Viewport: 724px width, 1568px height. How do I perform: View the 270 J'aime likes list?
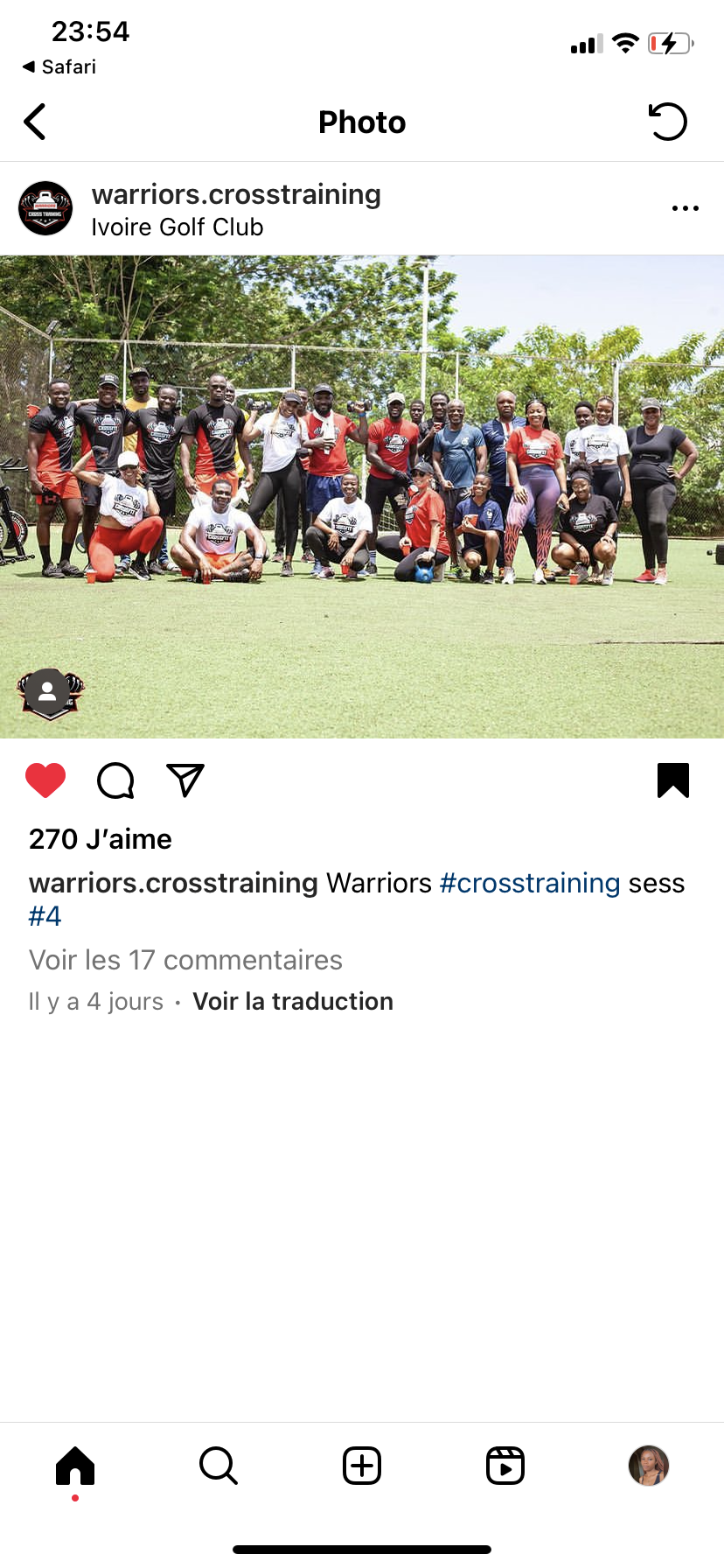coord(101,839)
